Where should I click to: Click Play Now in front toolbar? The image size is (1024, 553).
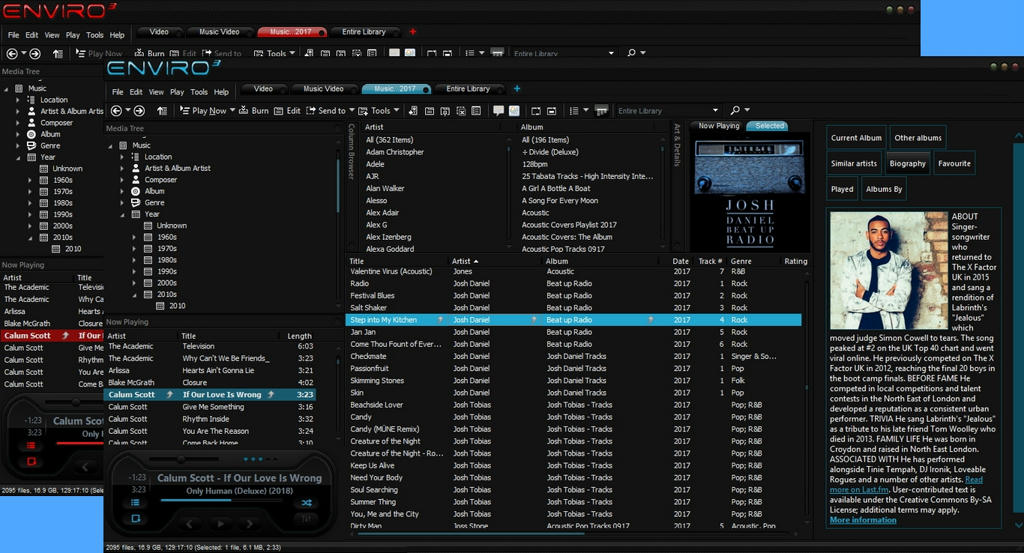tap(204, 111)
